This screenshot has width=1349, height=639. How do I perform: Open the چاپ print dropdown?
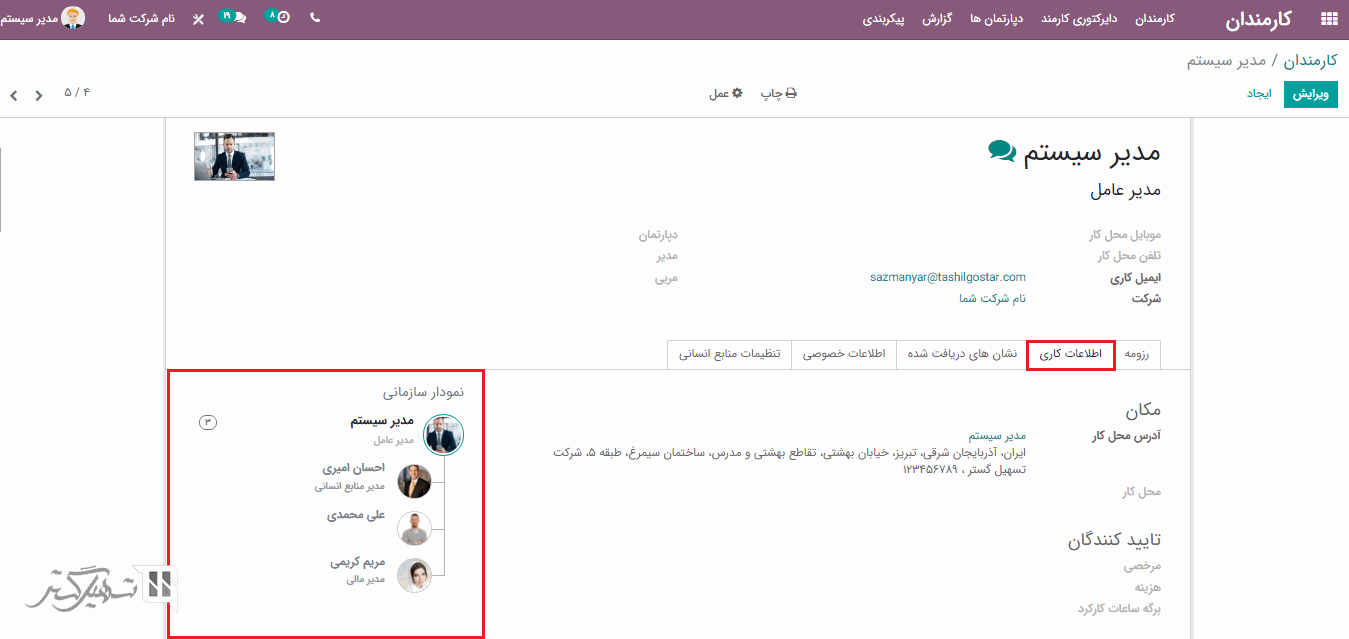[778, 93]
